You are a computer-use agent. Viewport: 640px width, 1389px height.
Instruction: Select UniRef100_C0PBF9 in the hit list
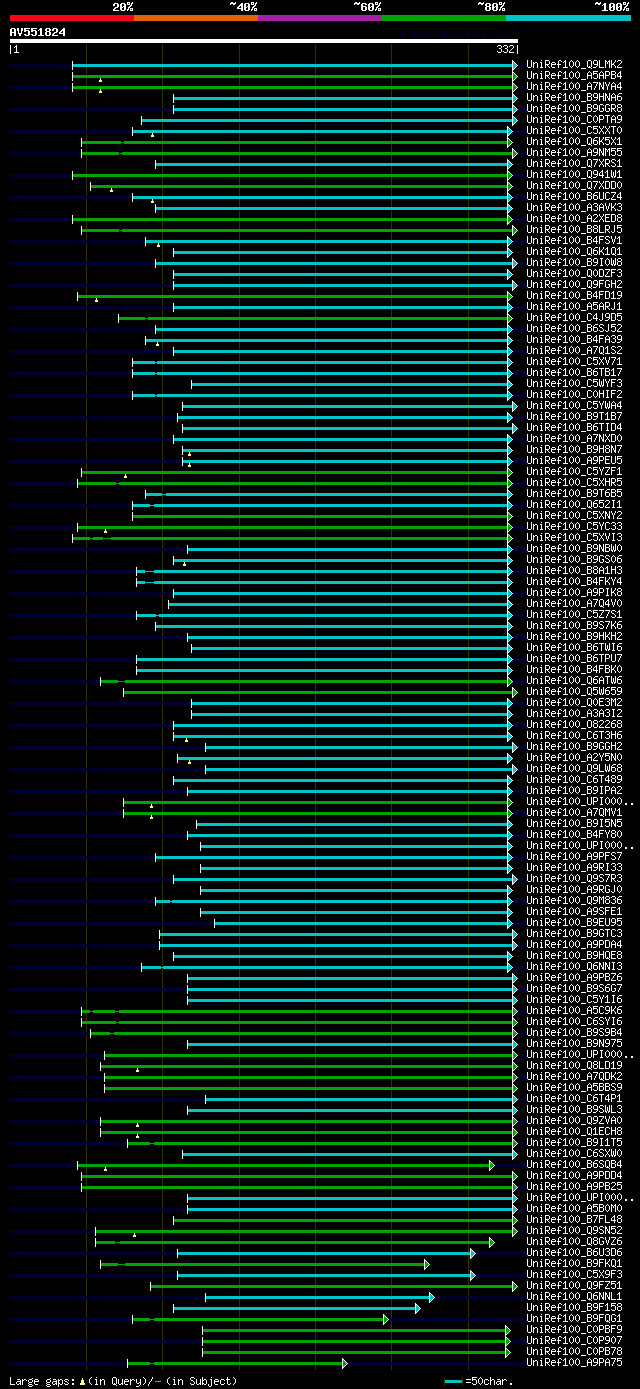click(x=574, y=1329)
